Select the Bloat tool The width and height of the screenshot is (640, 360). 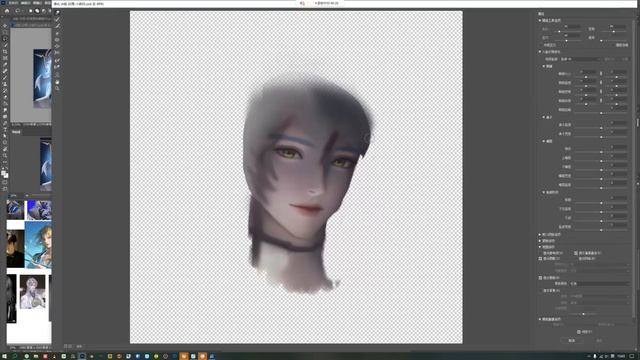[x=57, y=47]
